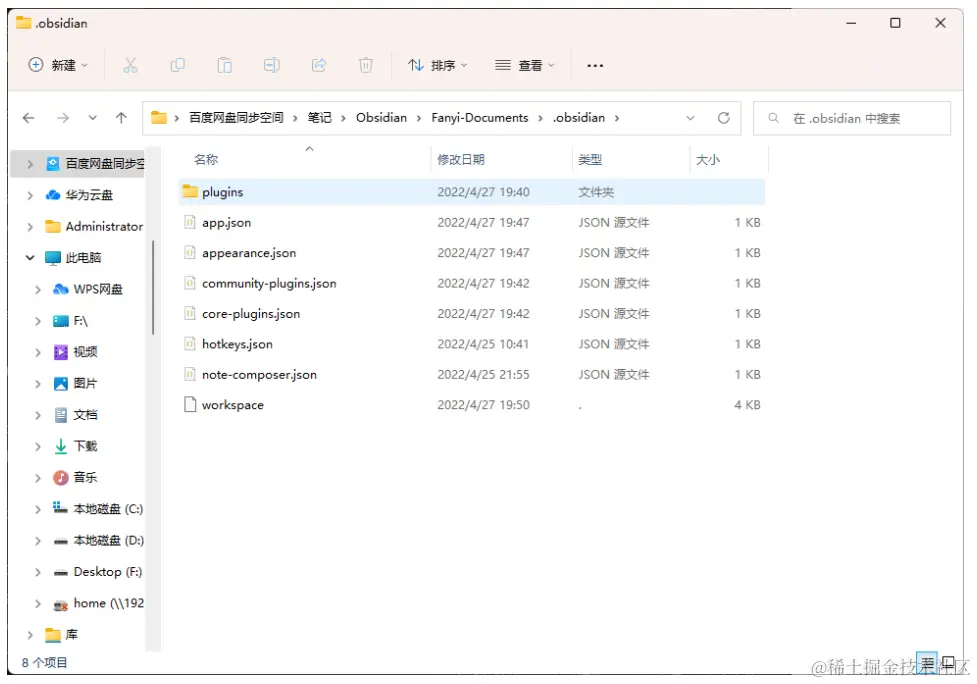
Task: Click the app.json file icon
Action: click(x=190, y=222)
